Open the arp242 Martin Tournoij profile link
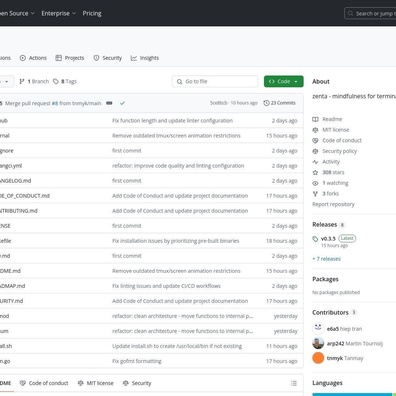The image size is (396, 396). [x=355, y=343]
